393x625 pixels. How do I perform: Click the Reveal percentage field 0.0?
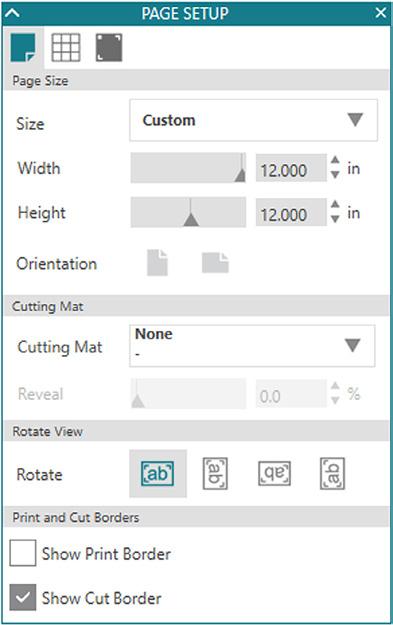coord(291,394)
